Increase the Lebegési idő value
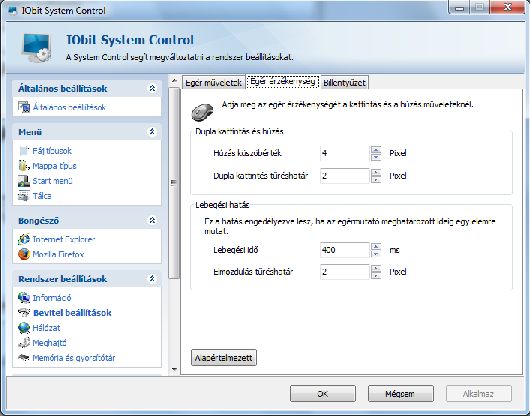This screenshot has height=416, width=530. click(x=376, y=246)
